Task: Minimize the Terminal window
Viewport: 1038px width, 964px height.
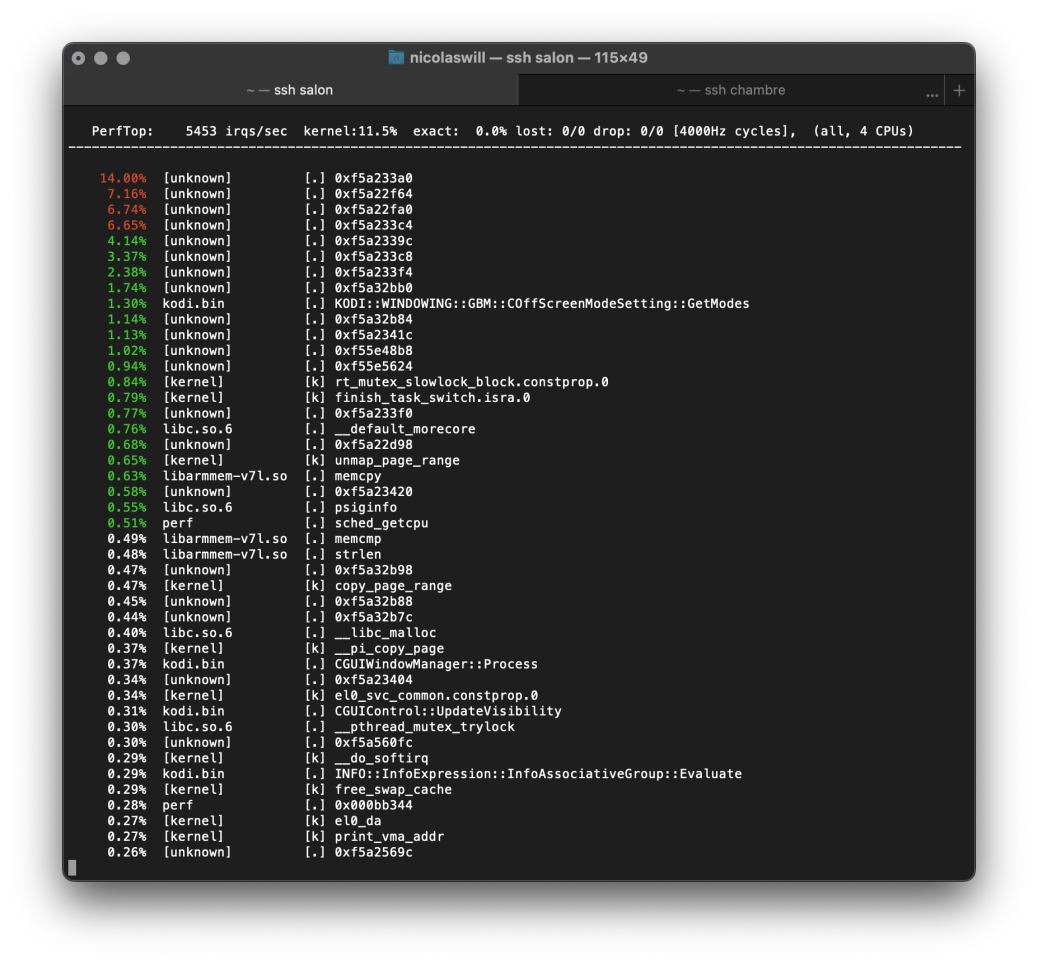Action: pyautogui.click(x=101, y=58)
